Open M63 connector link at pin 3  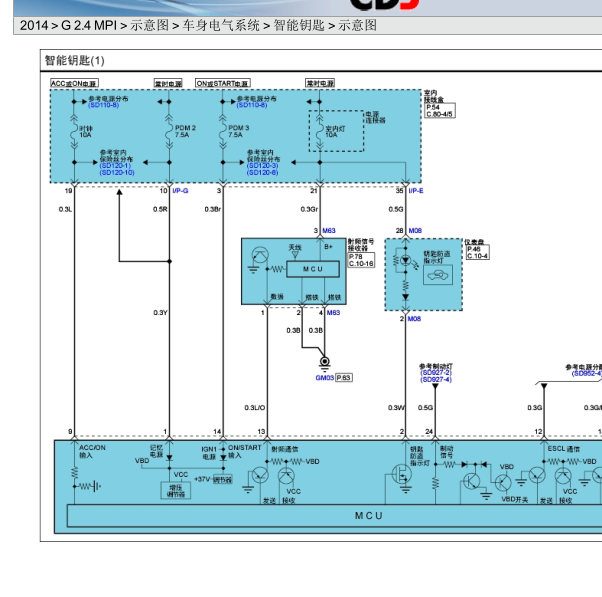click(329, 230)
